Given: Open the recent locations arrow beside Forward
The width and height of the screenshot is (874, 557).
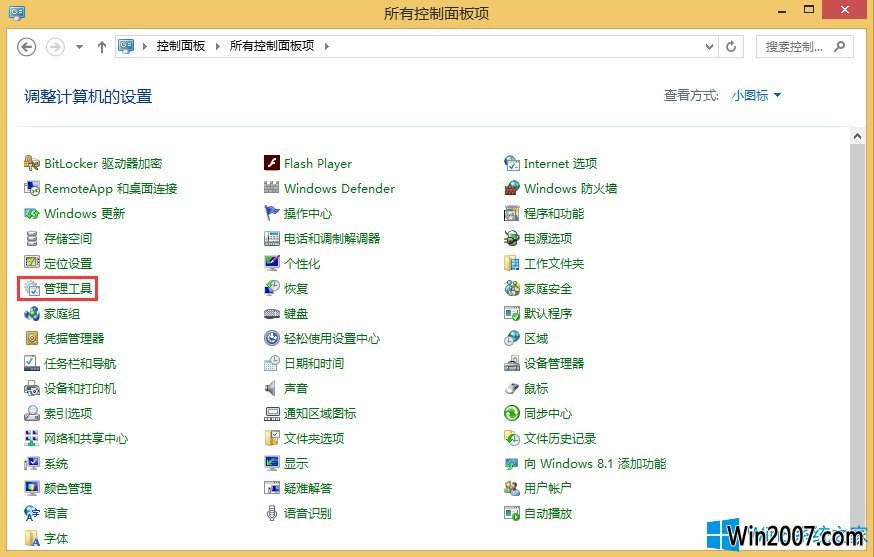Looking at the screenshot, I should [x=79, y=47].
